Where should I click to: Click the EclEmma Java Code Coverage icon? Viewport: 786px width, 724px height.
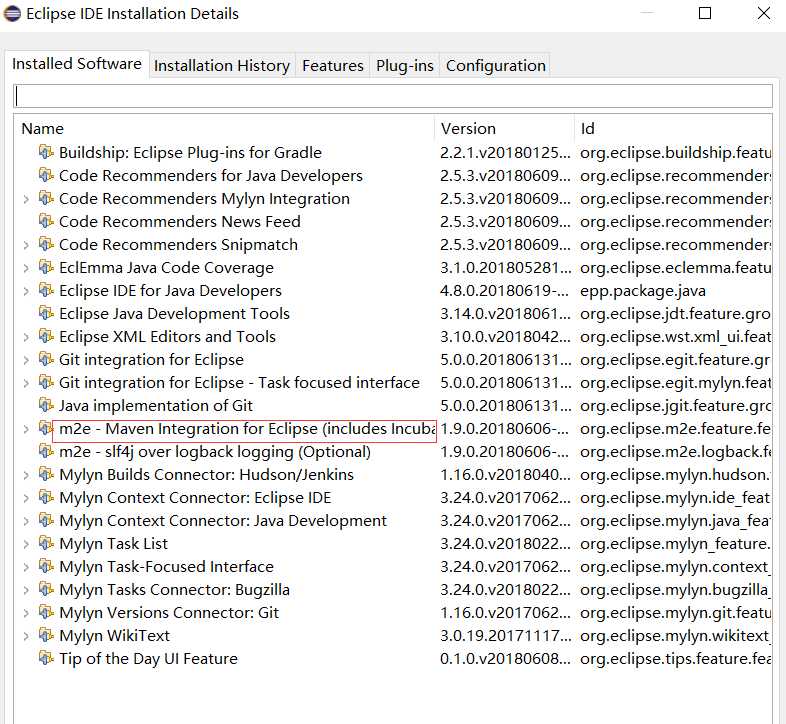pos(46,267)
